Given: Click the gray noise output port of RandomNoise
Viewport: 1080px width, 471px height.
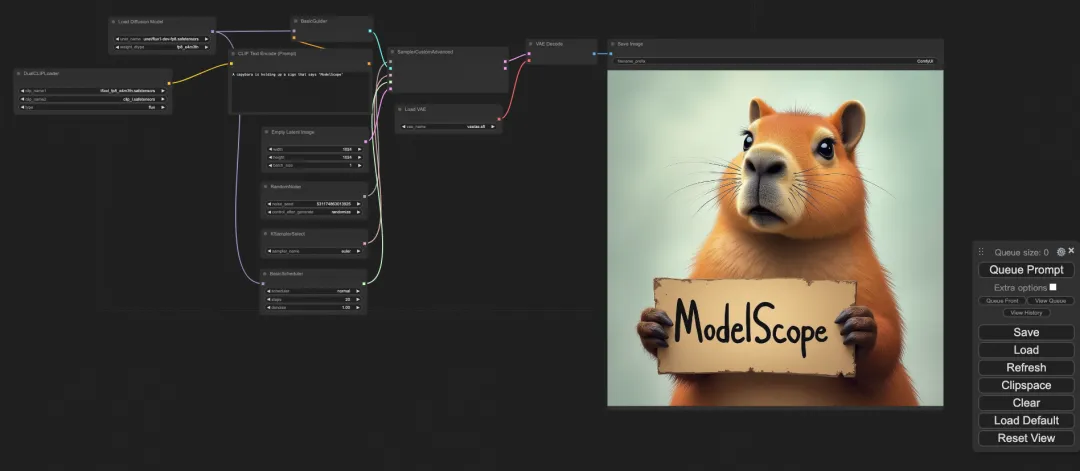Looking at the screenshot, I should (364, 196).
